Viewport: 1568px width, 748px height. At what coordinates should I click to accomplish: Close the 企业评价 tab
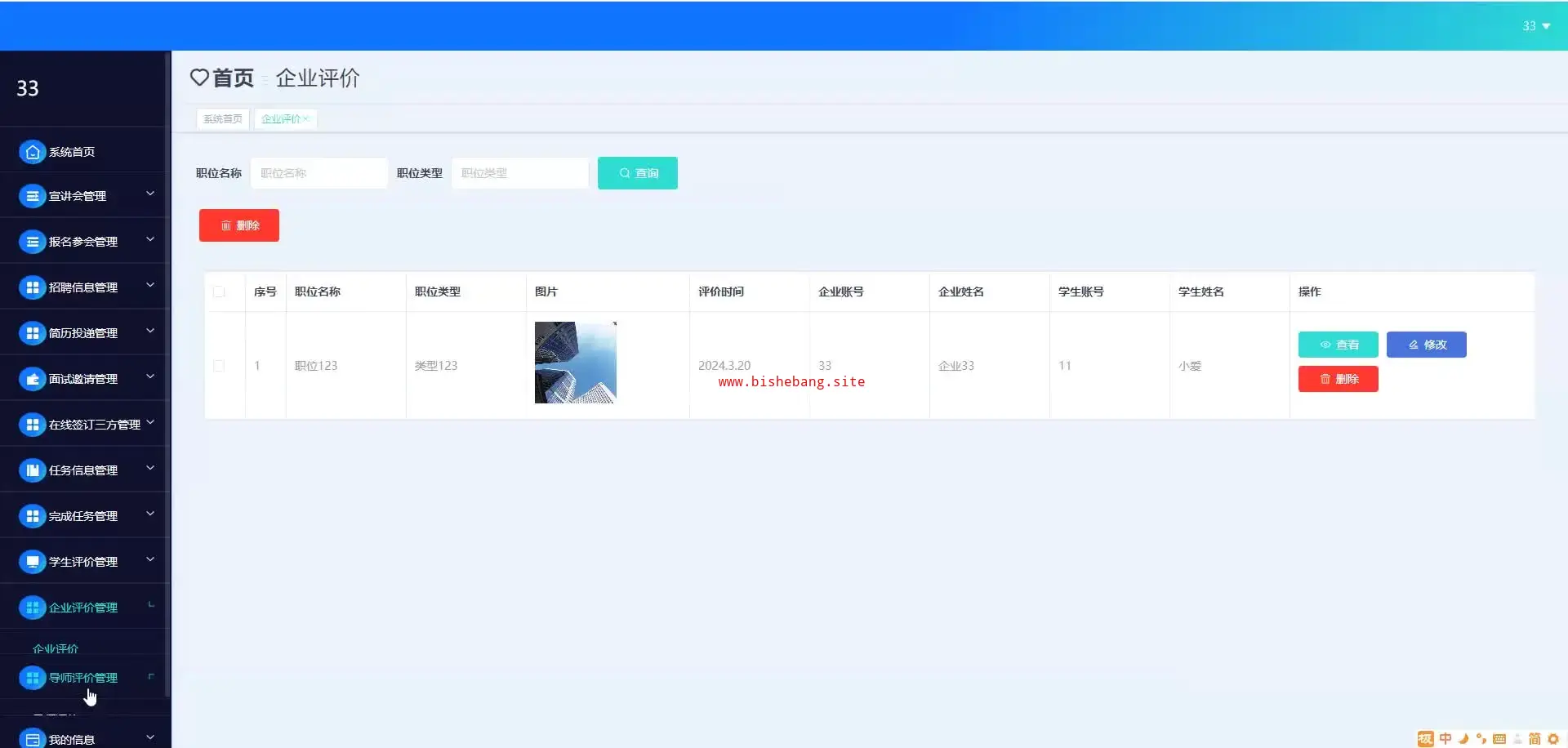point(306,119)
